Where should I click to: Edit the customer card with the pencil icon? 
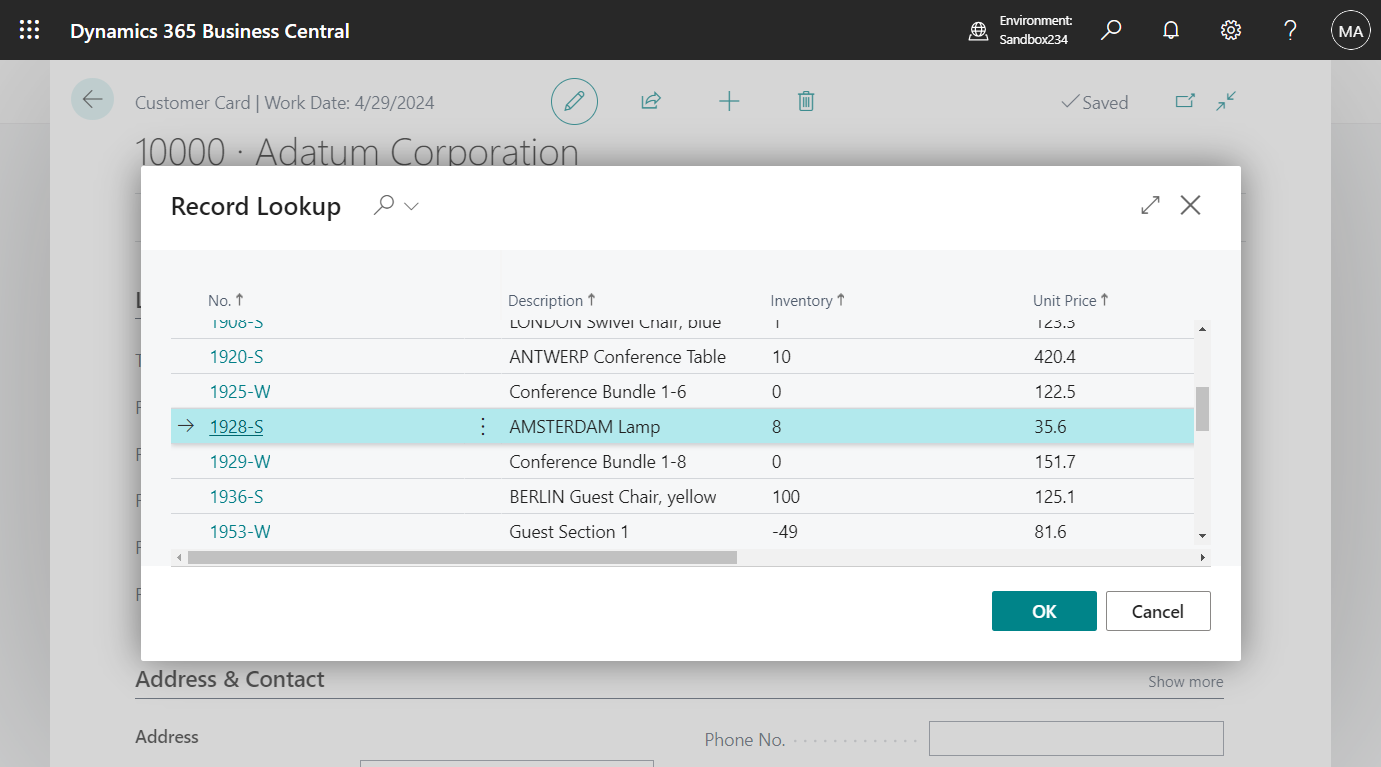pos(574,101)
